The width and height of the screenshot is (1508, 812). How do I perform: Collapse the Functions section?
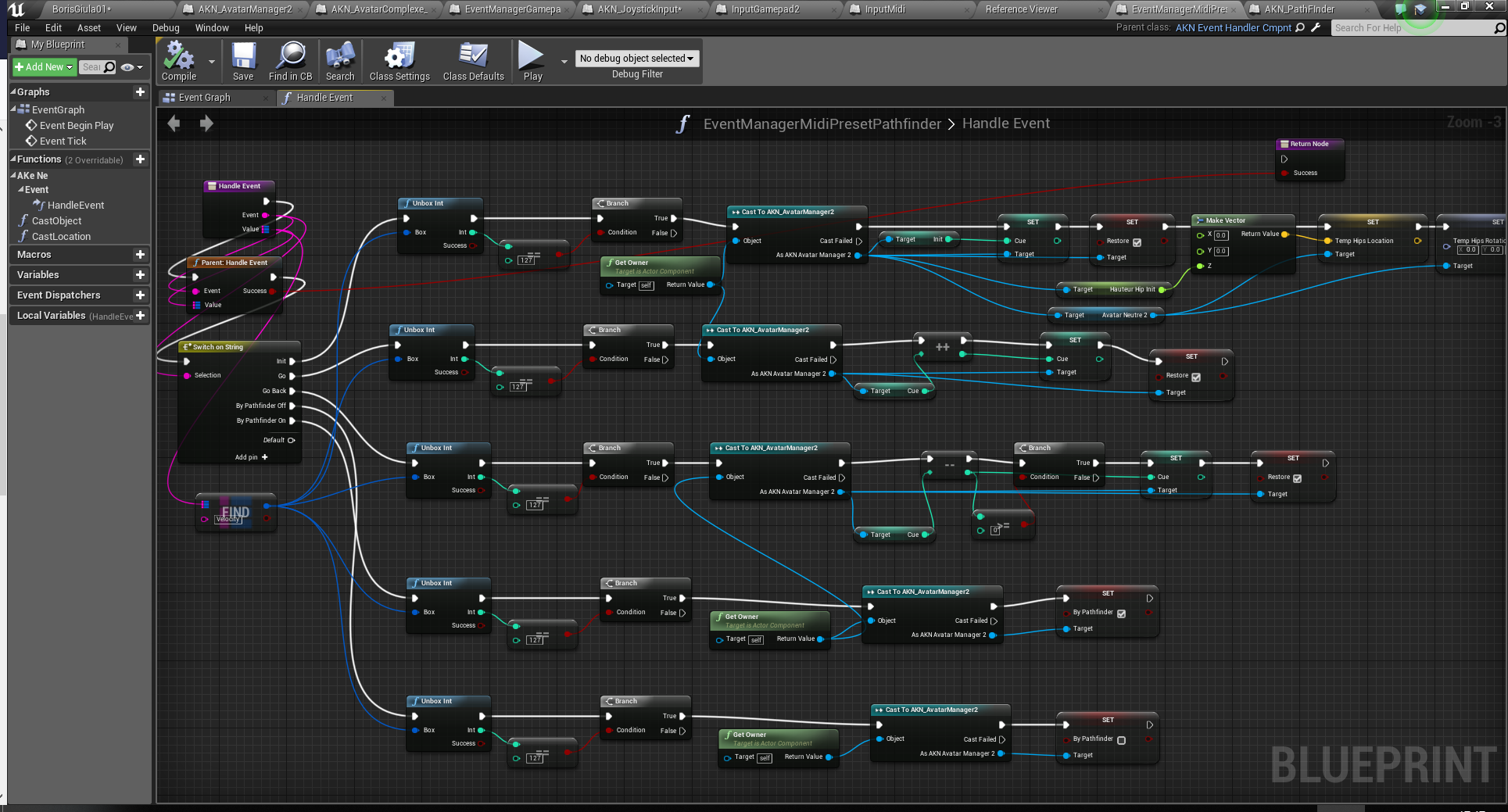pos(13,159)
